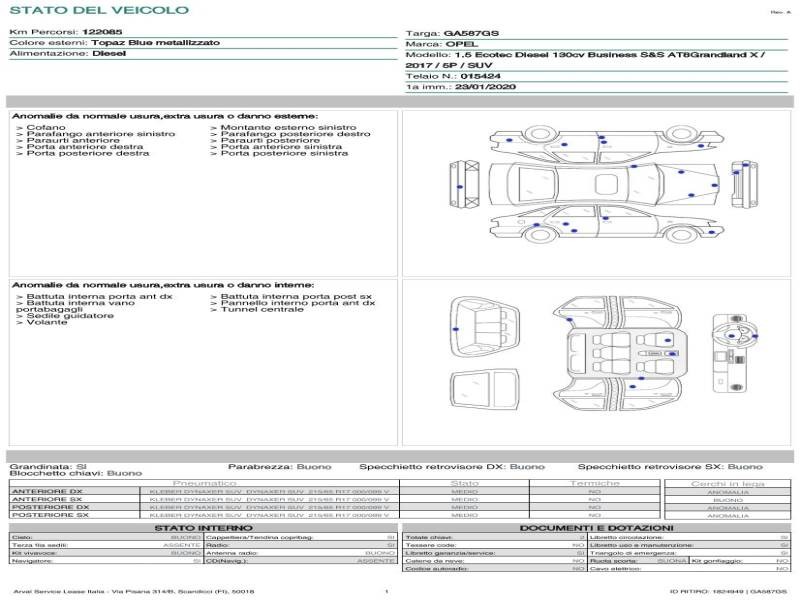Click the Targa value GA587GS
Screen dimensions: 800x600
click(471, 33)
